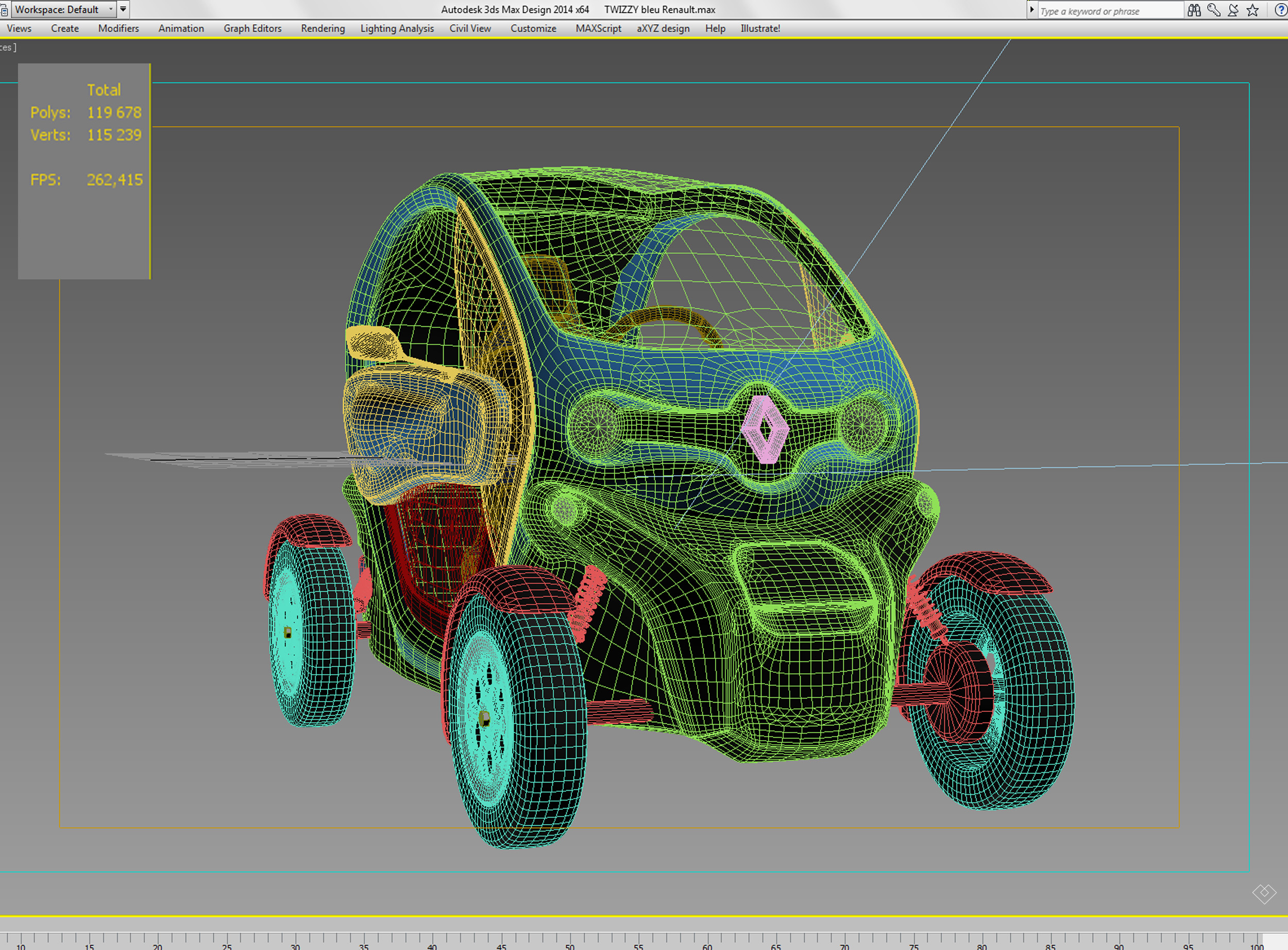Click the FPS value 262,415

pyautogui.click(x=115, y=179)
